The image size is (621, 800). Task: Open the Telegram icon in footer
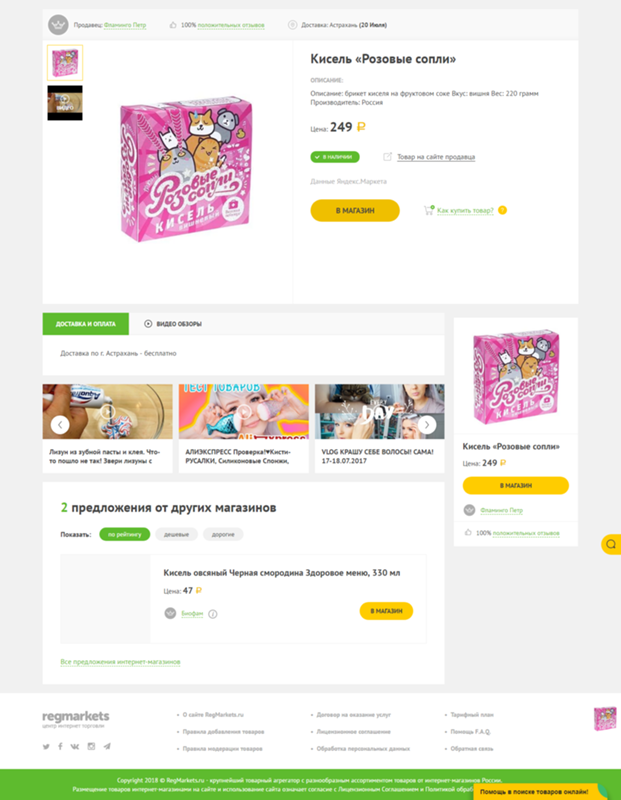[x=107, y=746]
